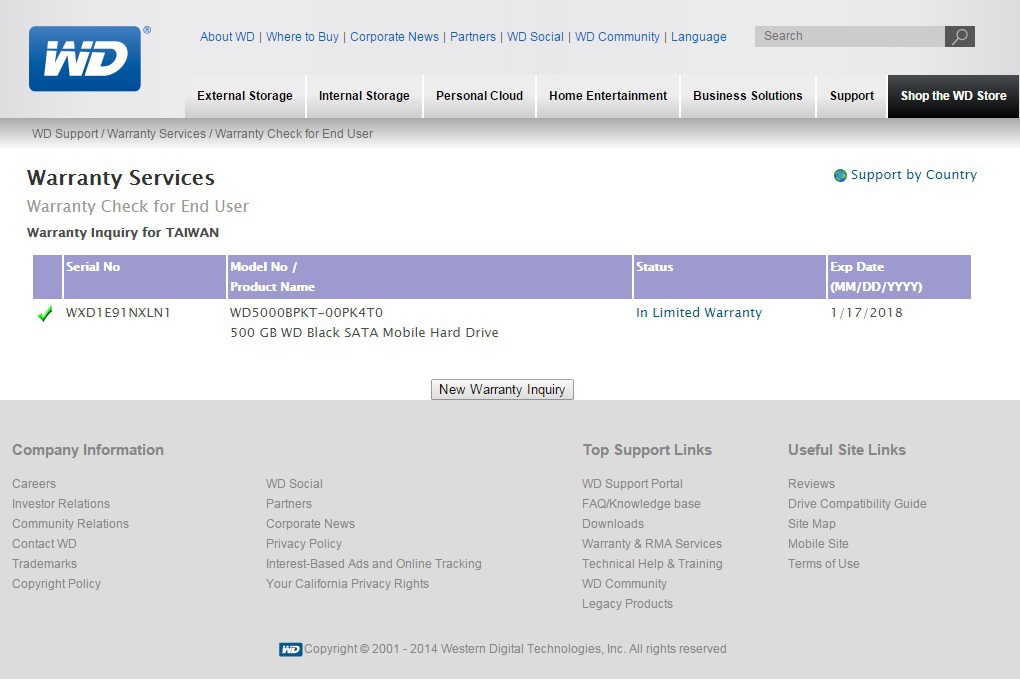Open the Copyright Policy footer link
The image size is (1020, 682).
click(57, 584)
